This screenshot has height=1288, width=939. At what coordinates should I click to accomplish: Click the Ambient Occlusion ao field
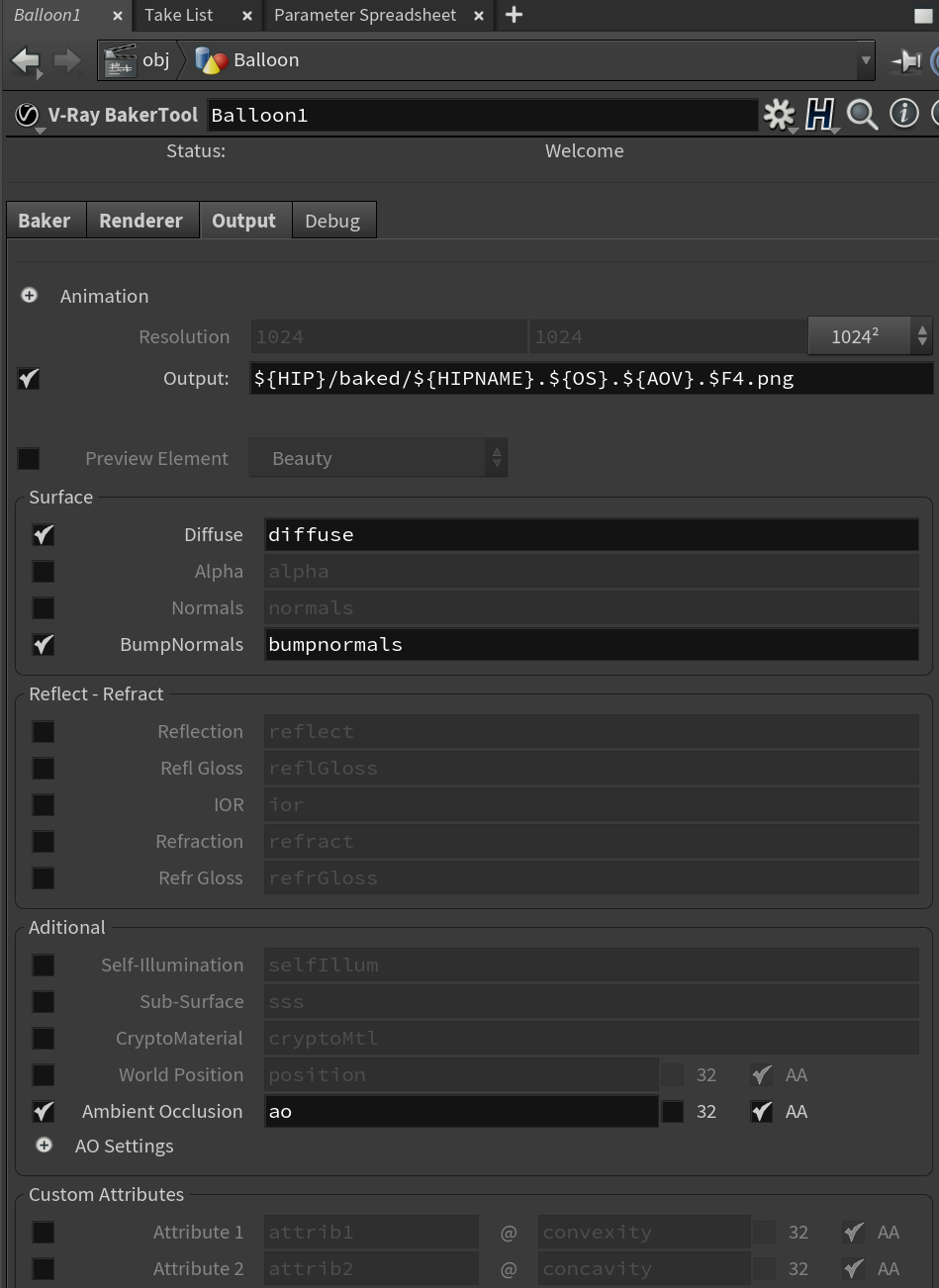(461, 1112)
